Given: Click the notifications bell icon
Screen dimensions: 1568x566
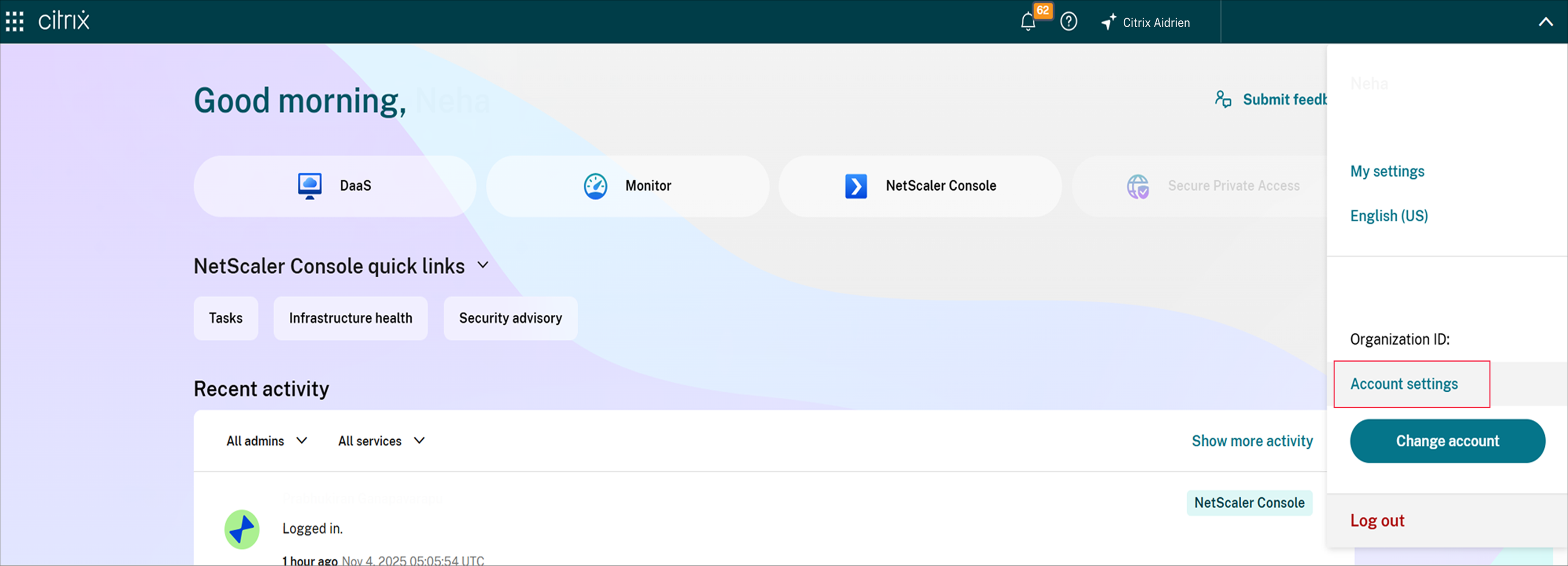Looking at the screenshot, I should (1027, 22).
